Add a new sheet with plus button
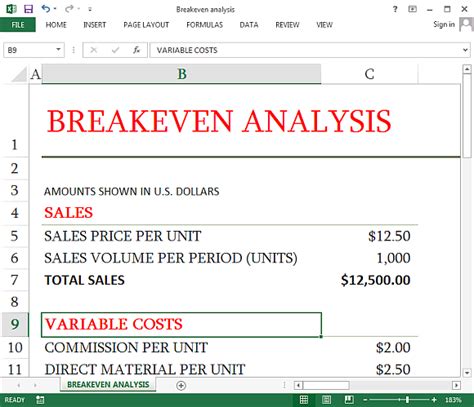474x407 pixels. 181,386
